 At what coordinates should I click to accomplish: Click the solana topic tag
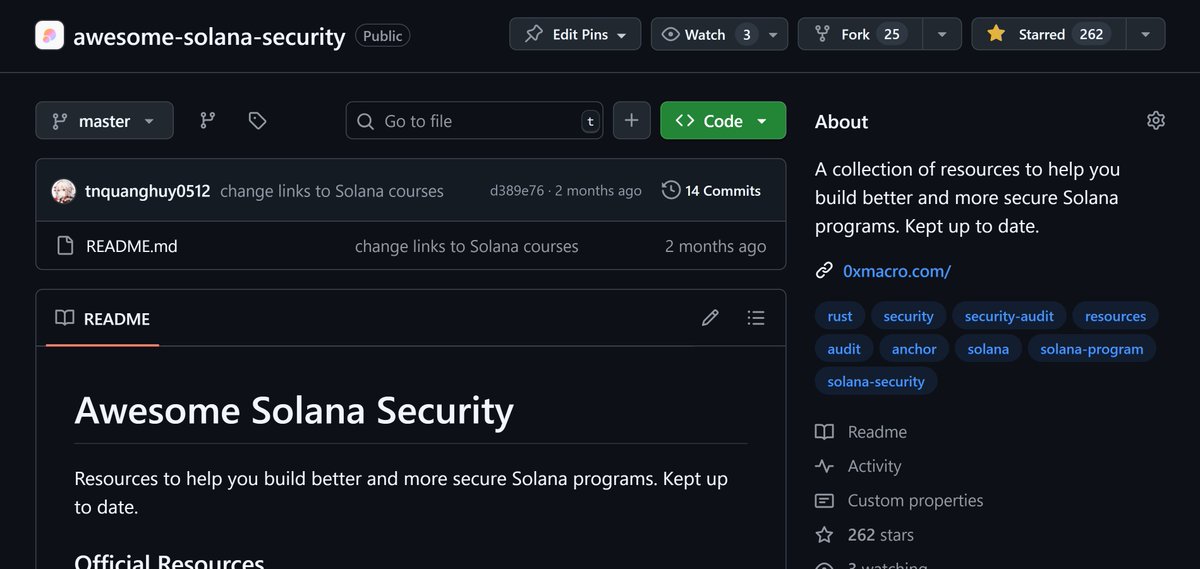pyautogui.click(x=988, y=349)
